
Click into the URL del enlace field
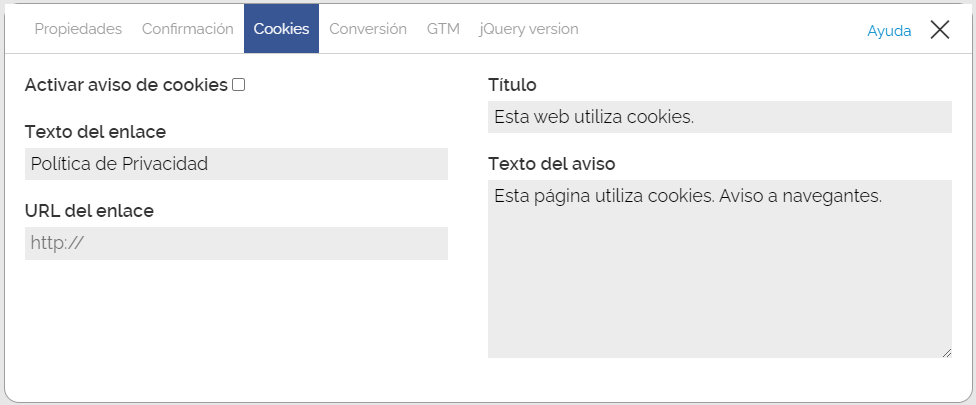pyautogui.click(x=236, y=243)
